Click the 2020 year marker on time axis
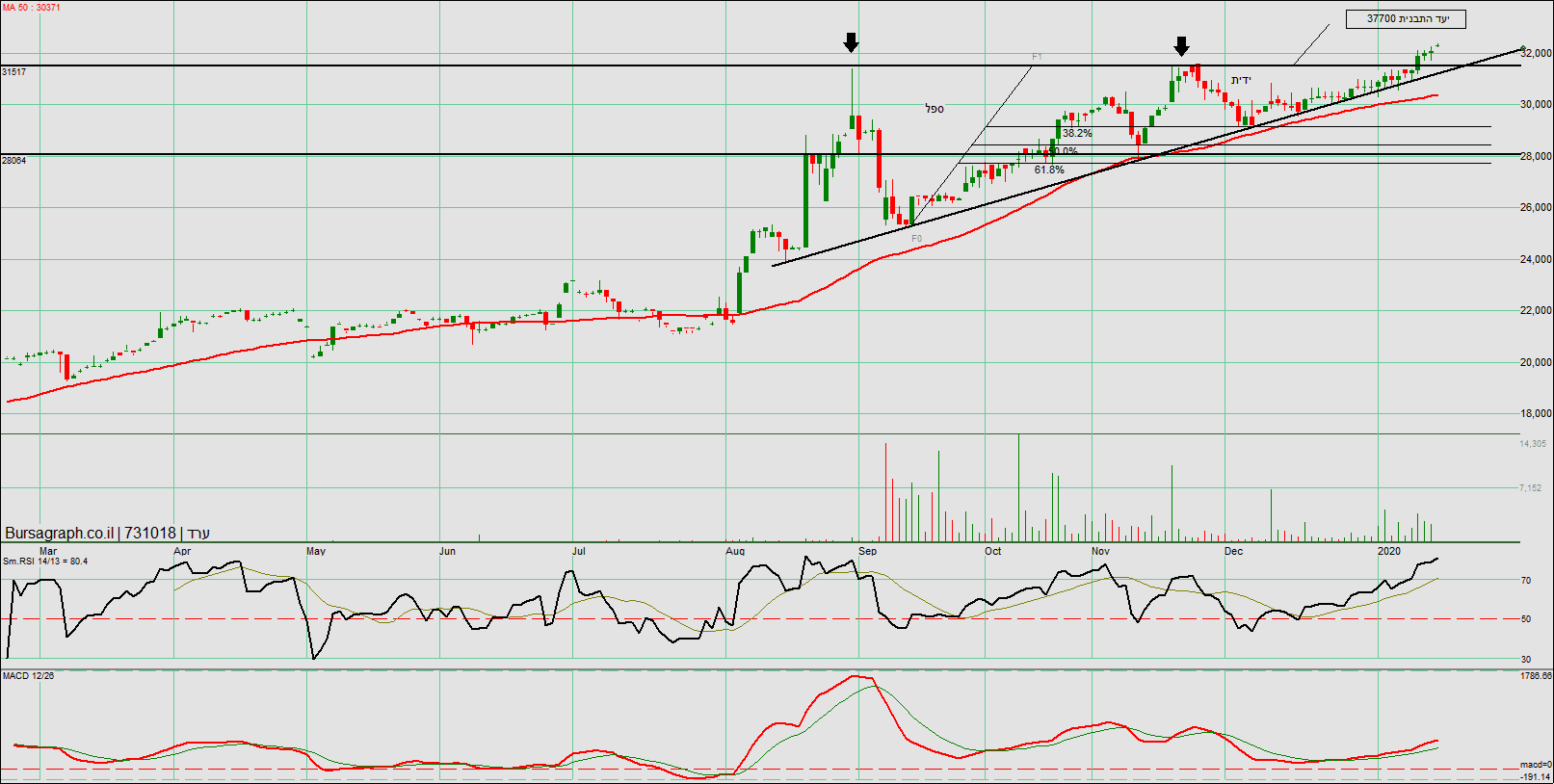 pos(1388,552)
